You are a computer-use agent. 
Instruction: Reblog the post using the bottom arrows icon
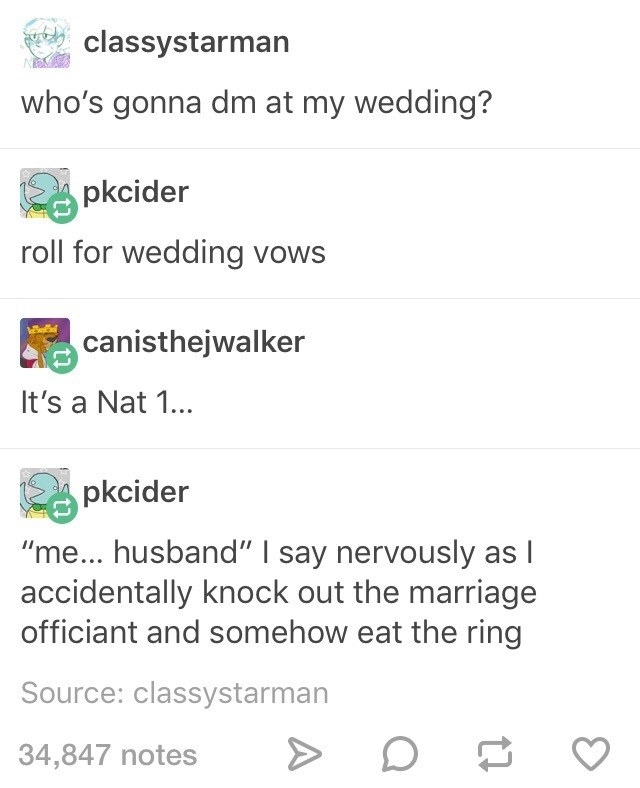pyautogui.click(x=495, y=754)
